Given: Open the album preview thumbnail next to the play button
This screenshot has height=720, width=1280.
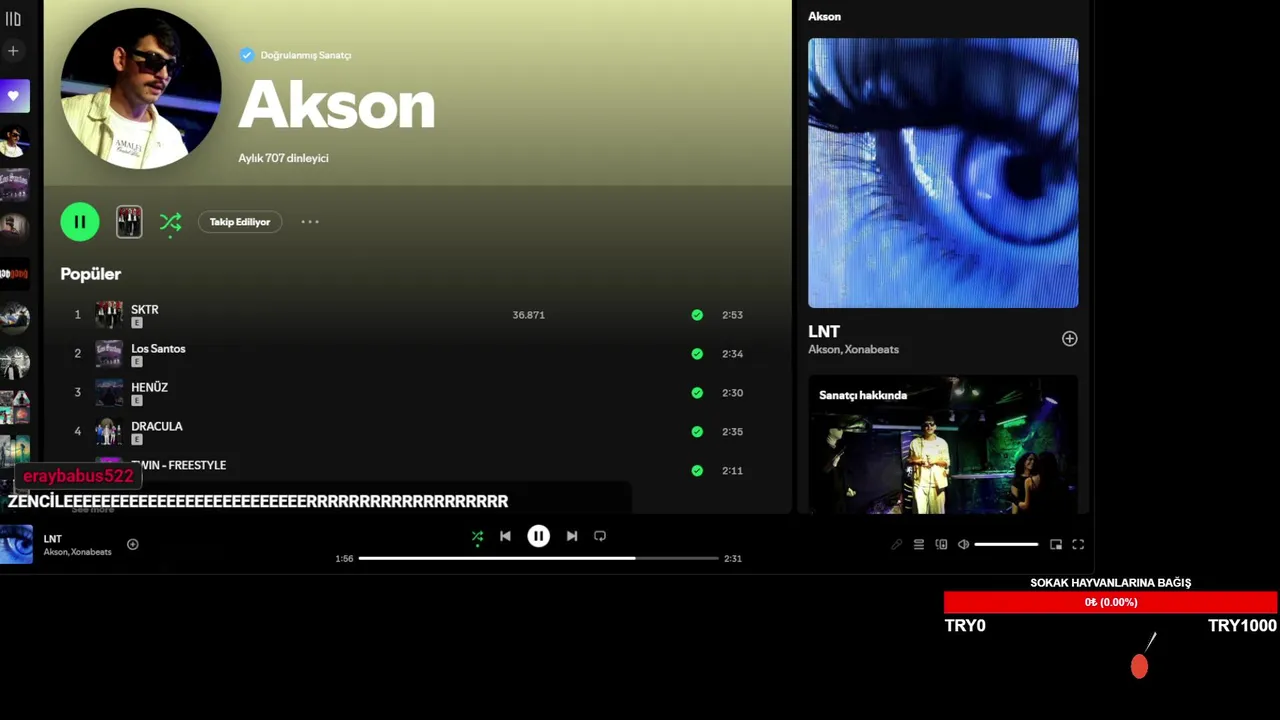Looking at the screenshot, I should pos(129,222).
